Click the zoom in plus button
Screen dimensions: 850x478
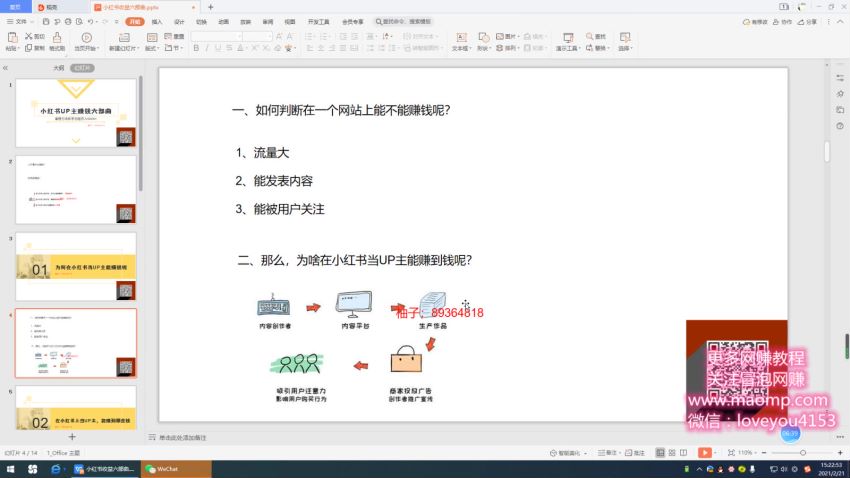840,453
